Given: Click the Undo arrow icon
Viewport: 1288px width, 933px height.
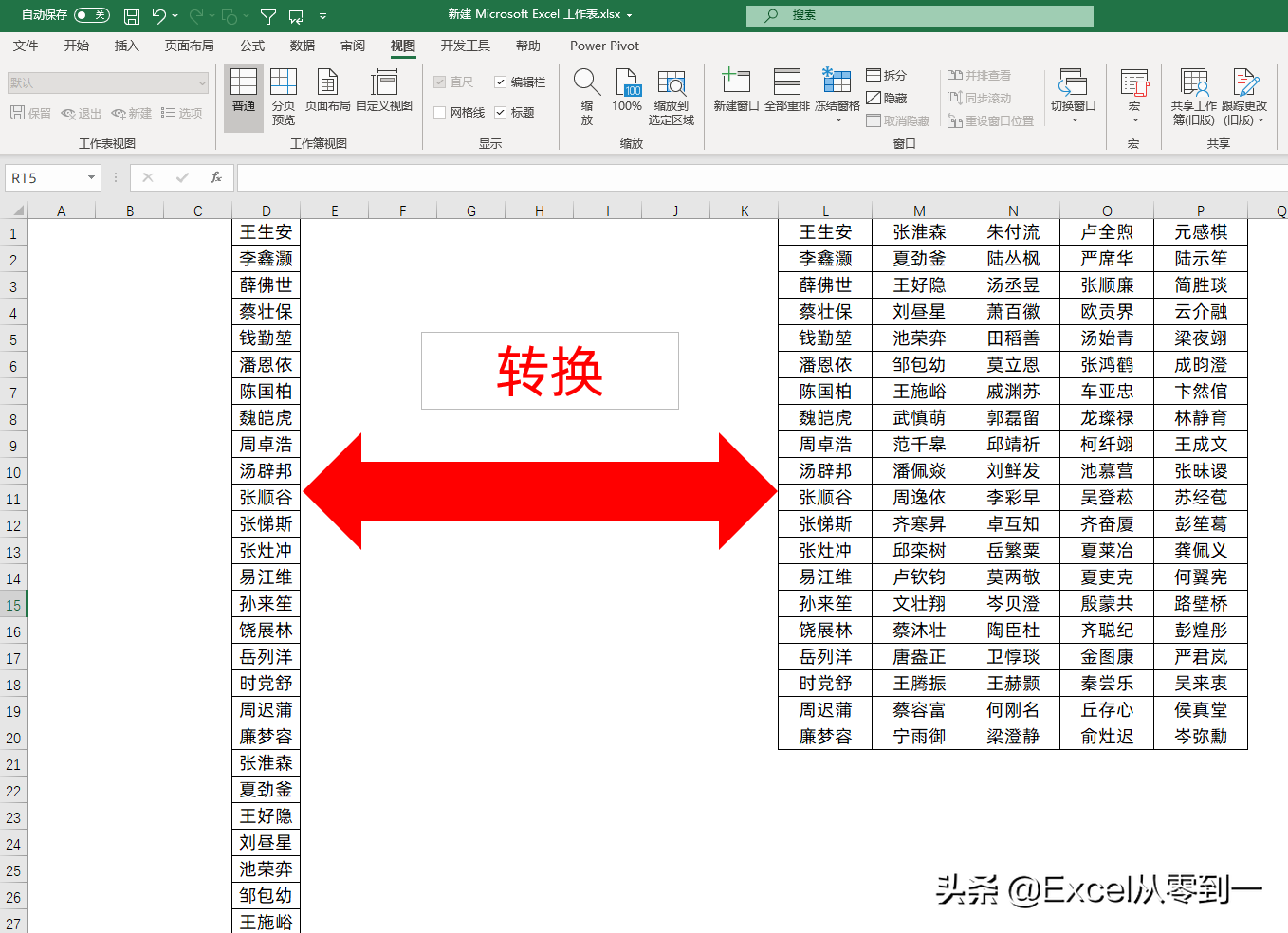Looking at the screenshot, I should click(158, 16).
